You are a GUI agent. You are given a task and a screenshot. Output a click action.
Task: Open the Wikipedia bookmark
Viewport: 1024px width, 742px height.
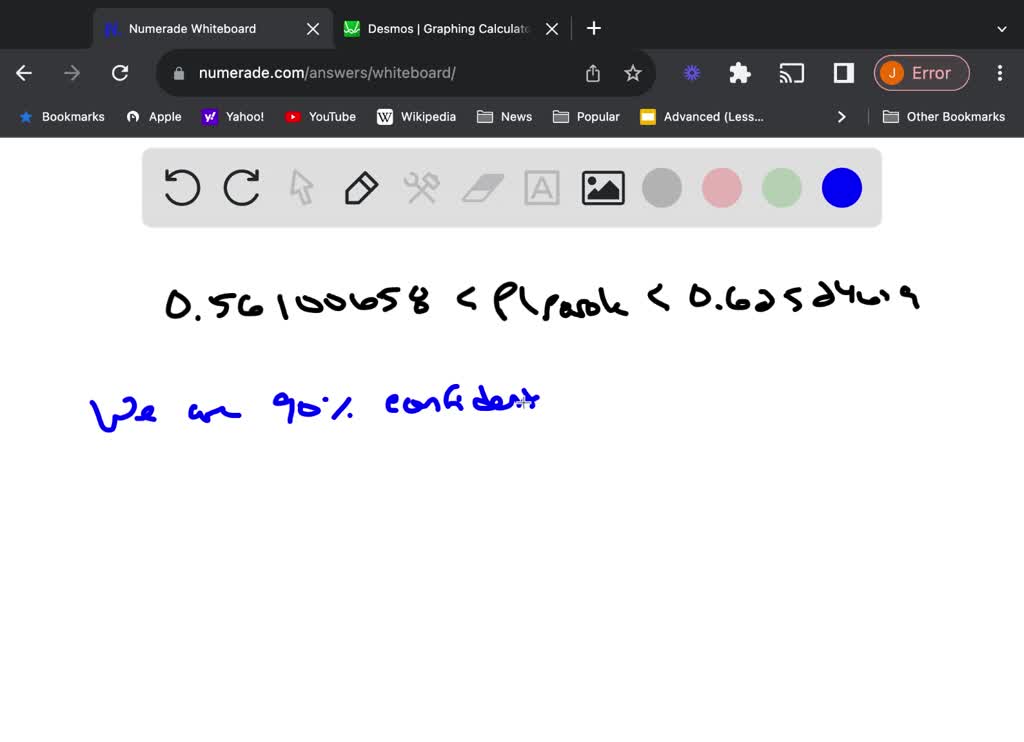(x=416, y=117)
